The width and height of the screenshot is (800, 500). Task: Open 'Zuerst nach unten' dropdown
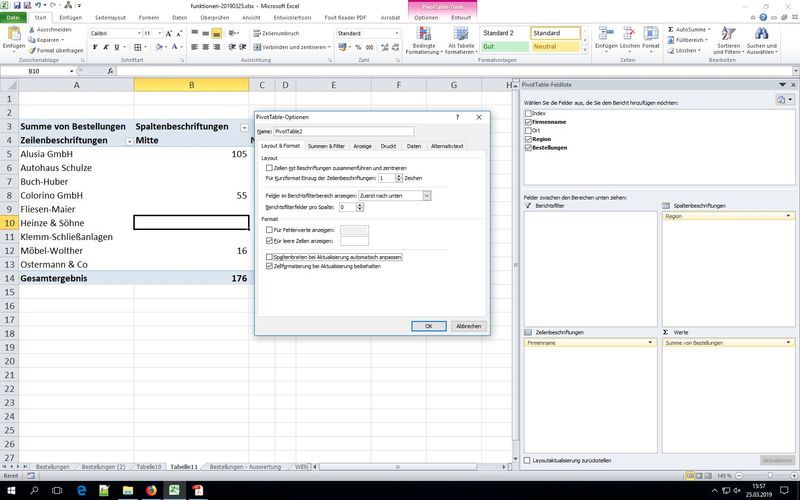tap(427, 195)
